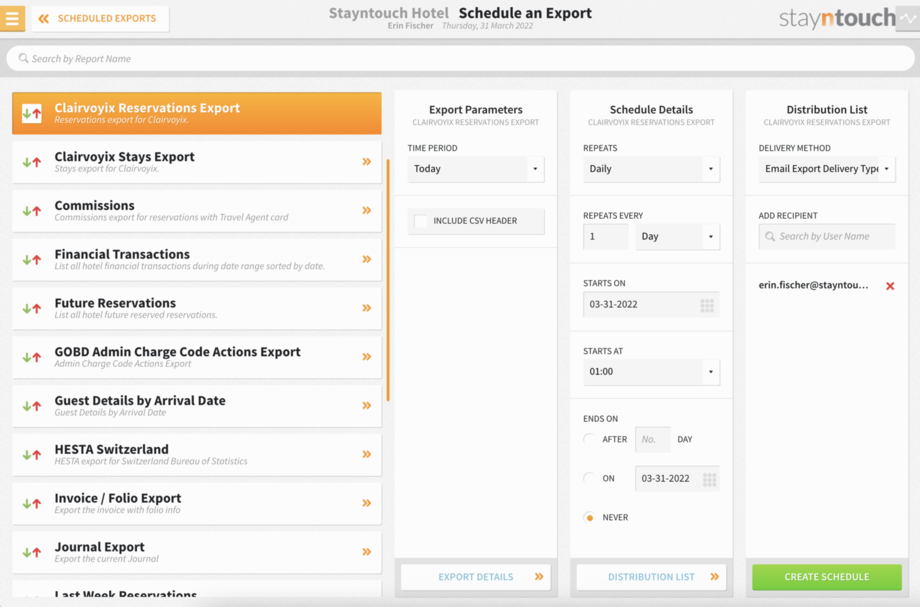The height and width of the screenshot is (607, 920).
Task: Open the Ends On calendar icon
Action: point(709,479)
